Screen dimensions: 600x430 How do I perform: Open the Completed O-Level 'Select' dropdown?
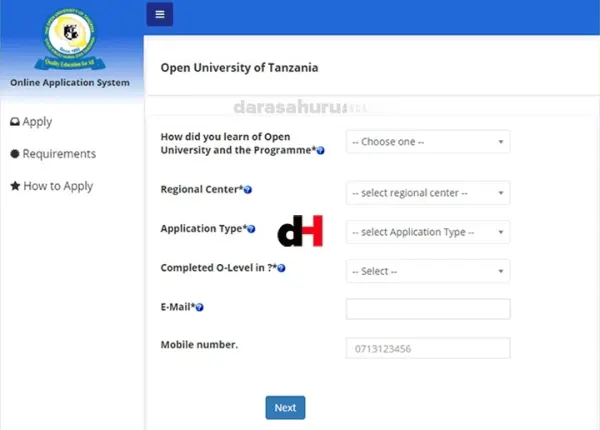(x=428, y=271)
